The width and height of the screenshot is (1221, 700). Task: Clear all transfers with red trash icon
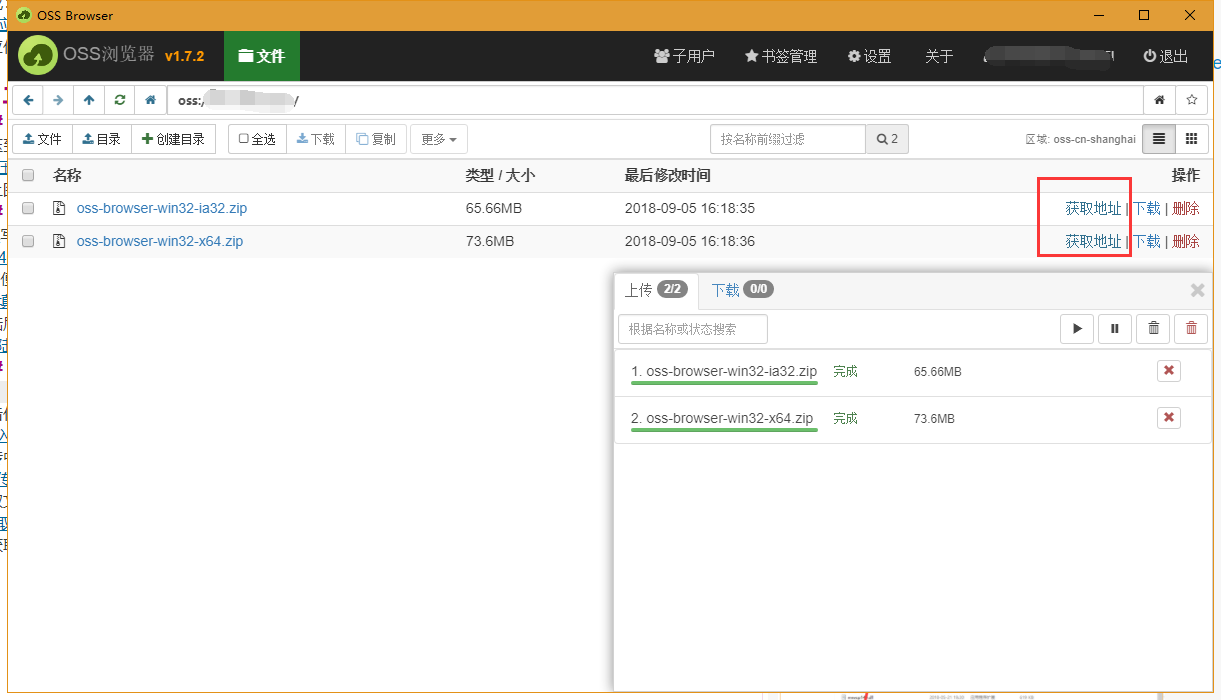(1191, 328)
